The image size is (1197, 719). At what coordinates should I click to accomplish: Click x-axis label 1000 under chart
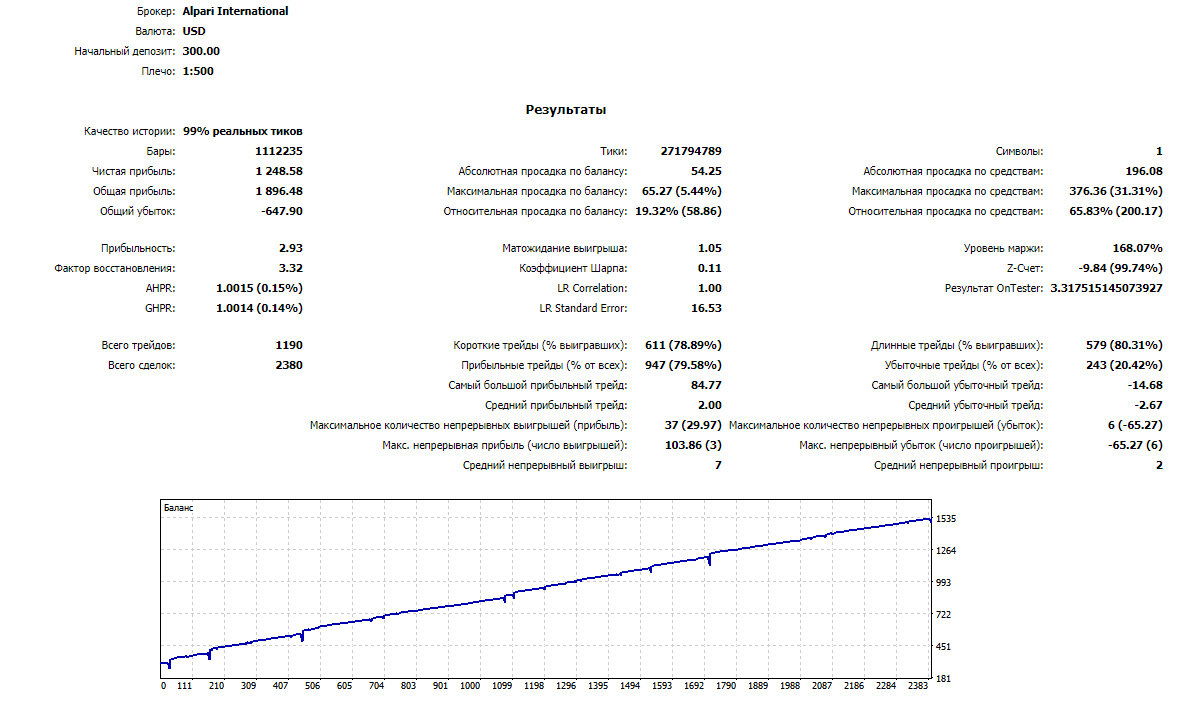point(469,685)
